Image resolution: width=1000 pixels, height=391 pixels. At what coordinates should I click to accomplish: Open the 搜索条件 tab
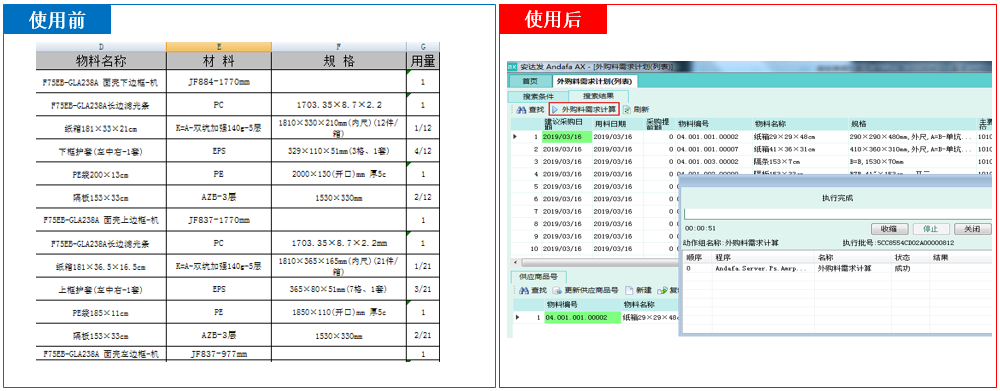[539, 96]
